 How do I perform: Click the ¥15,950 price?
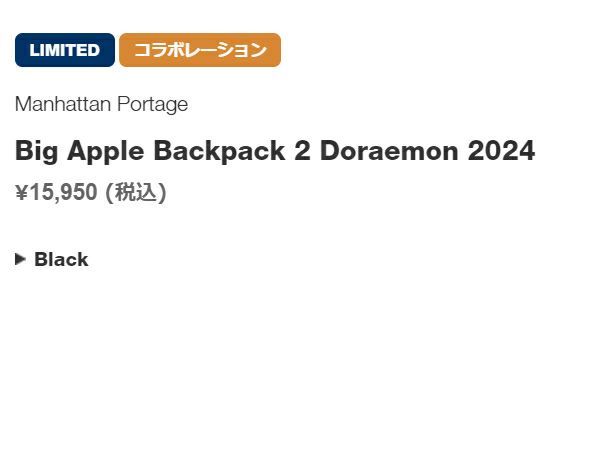[57, 193]
